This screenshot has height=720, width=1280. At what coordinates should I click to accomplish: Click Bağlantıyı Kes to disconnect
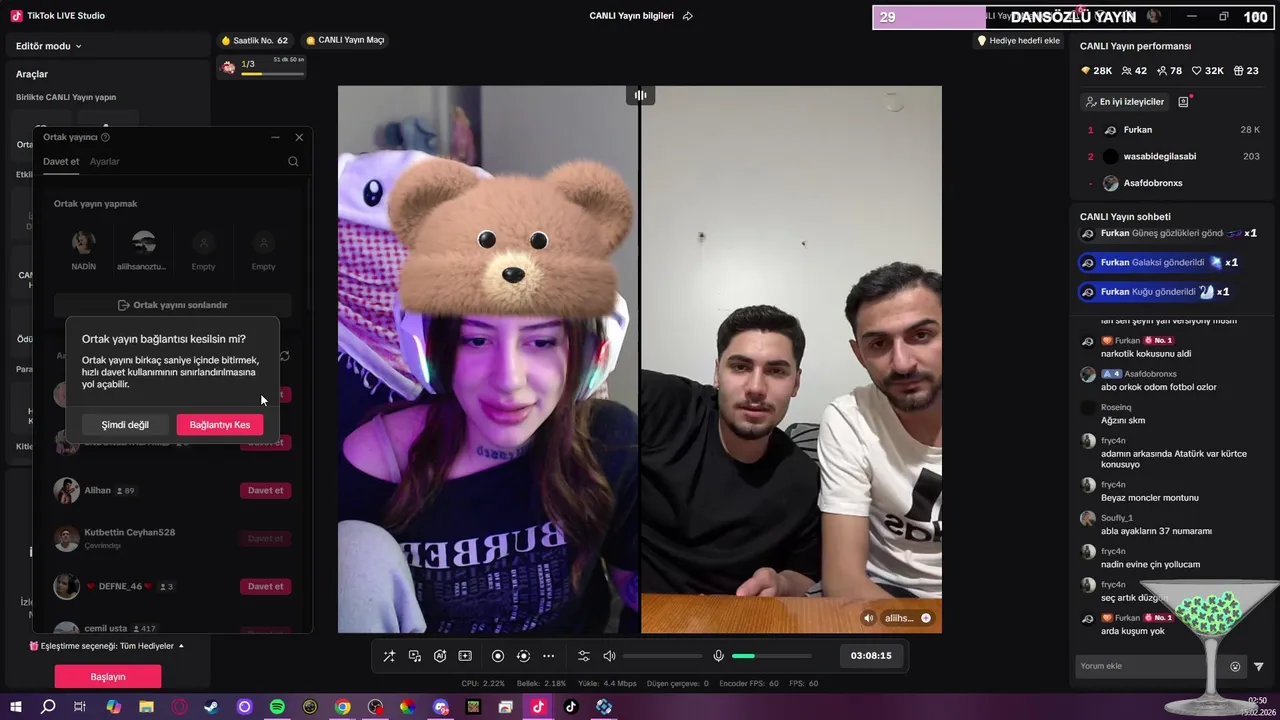(220, 425)
